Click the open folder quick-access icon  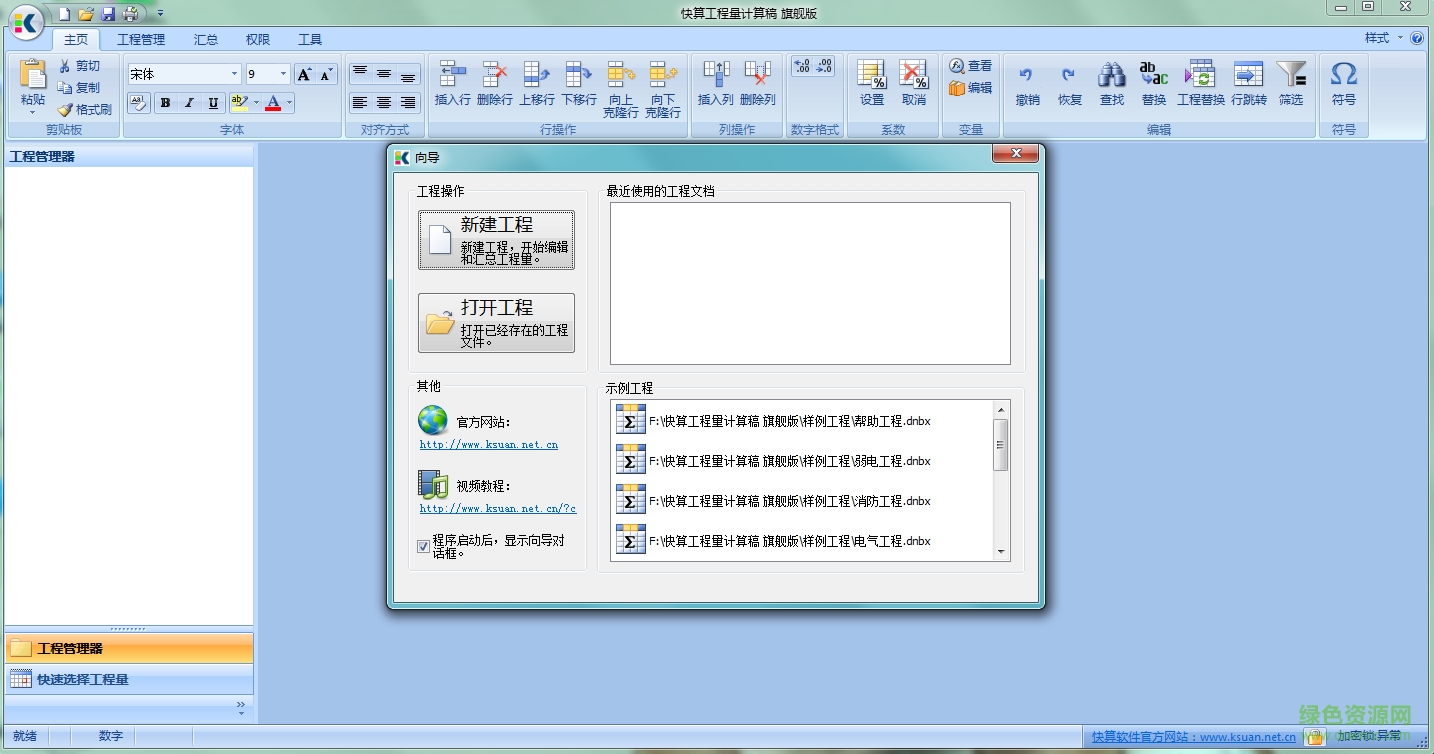tap(86, 14)
